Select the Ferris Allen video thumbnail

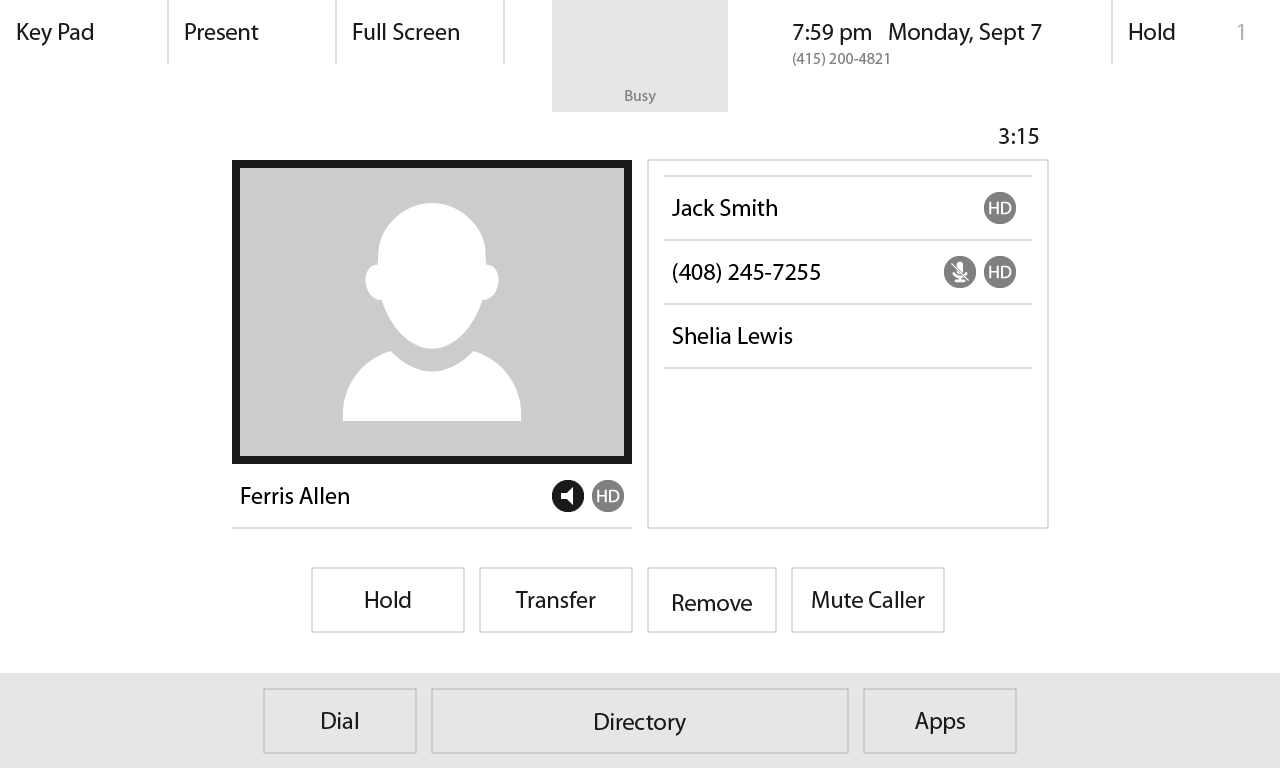432,312
